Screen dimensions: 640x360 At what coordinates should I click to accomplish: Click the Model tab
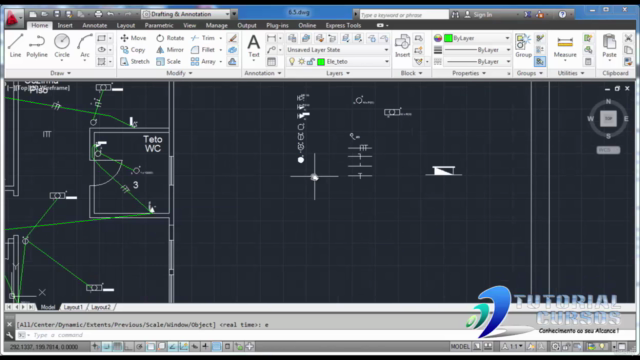pos(48,307)
